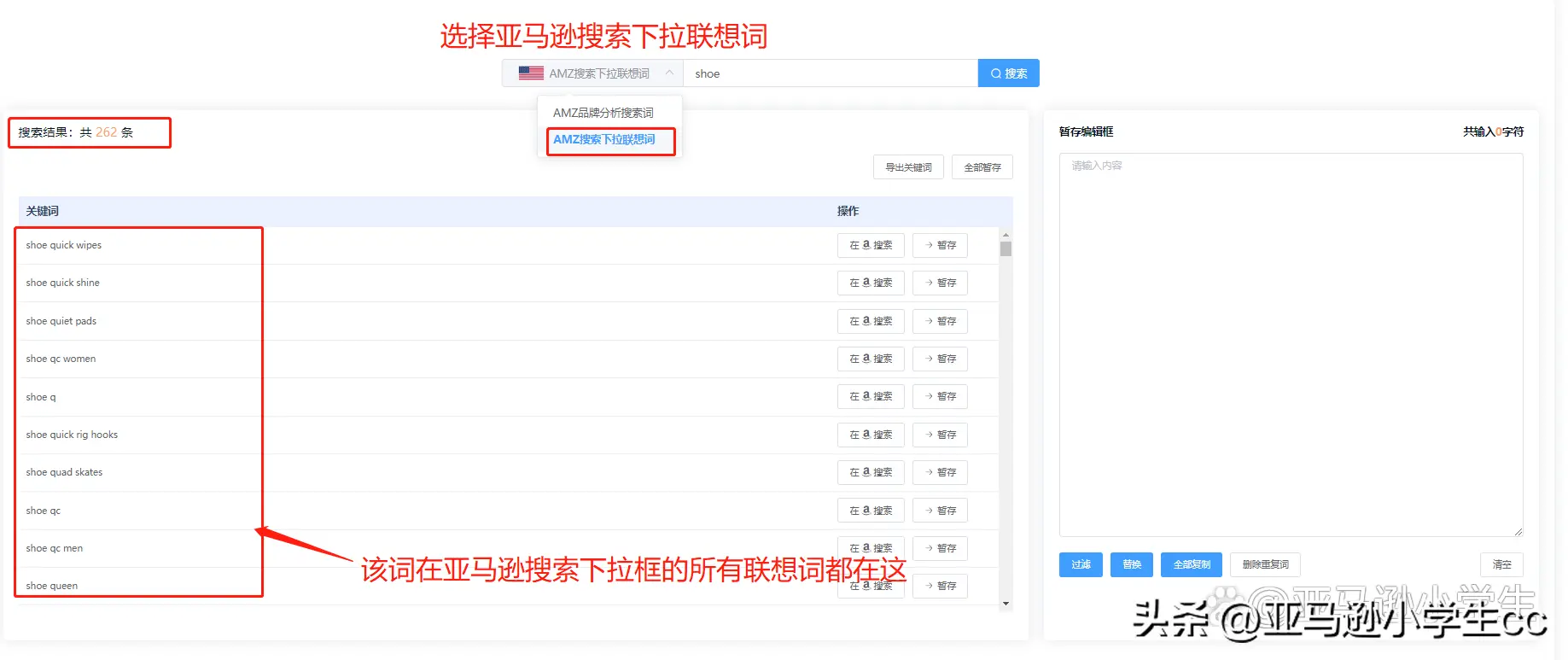Select AMZ搜索下拉联想词 menu option
Image resolution: width=1568 pixels, height=660 pixels.
pos(604,139)
